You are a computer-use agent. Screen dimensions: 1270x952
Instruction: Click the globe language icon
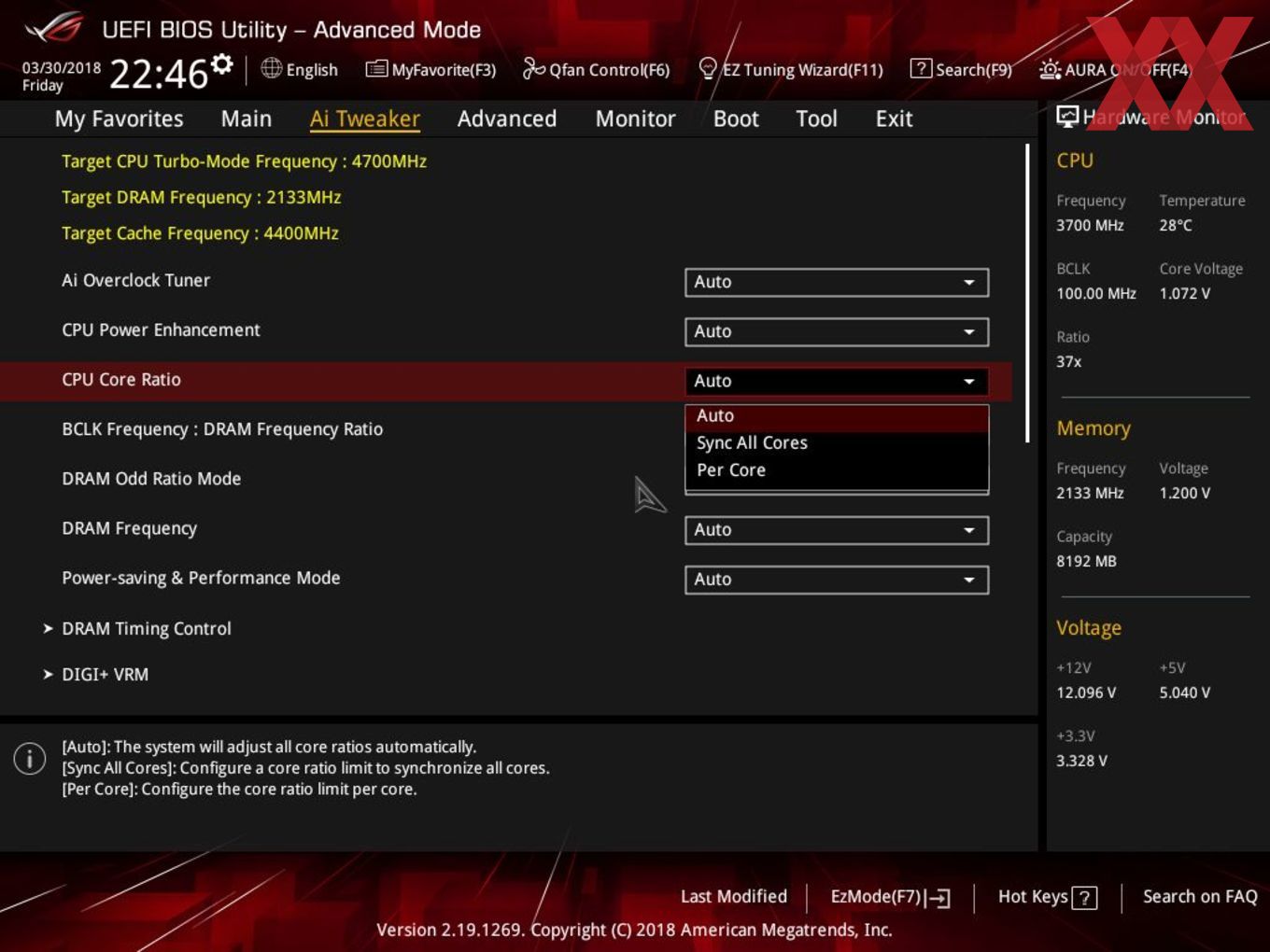271,68
